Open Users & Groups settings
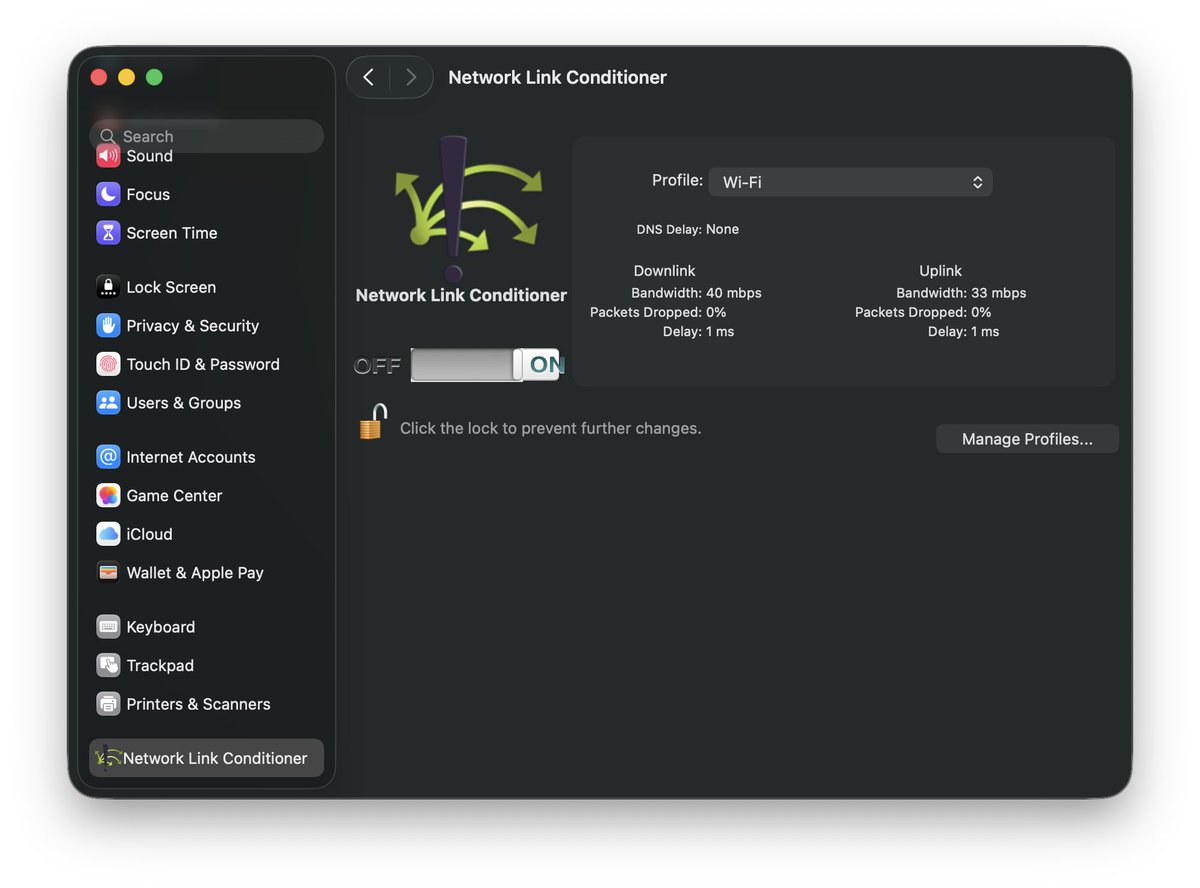 (x=206, y=403)
